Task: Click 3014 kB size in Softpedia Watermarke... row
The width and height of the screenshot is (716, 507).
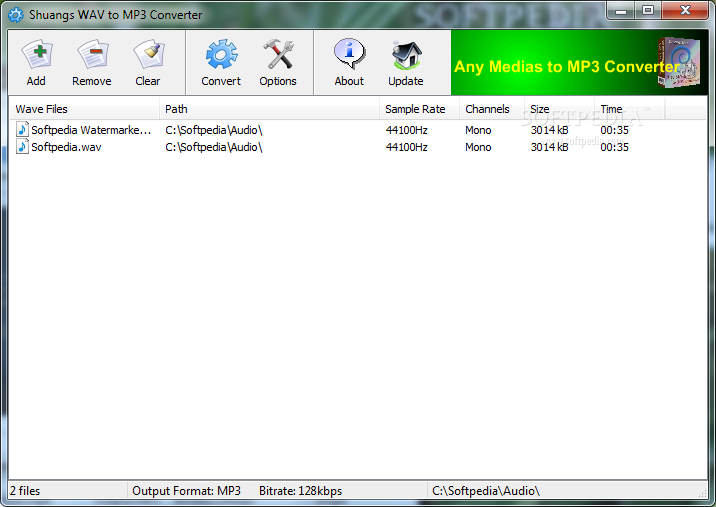Action: (549, 130)
